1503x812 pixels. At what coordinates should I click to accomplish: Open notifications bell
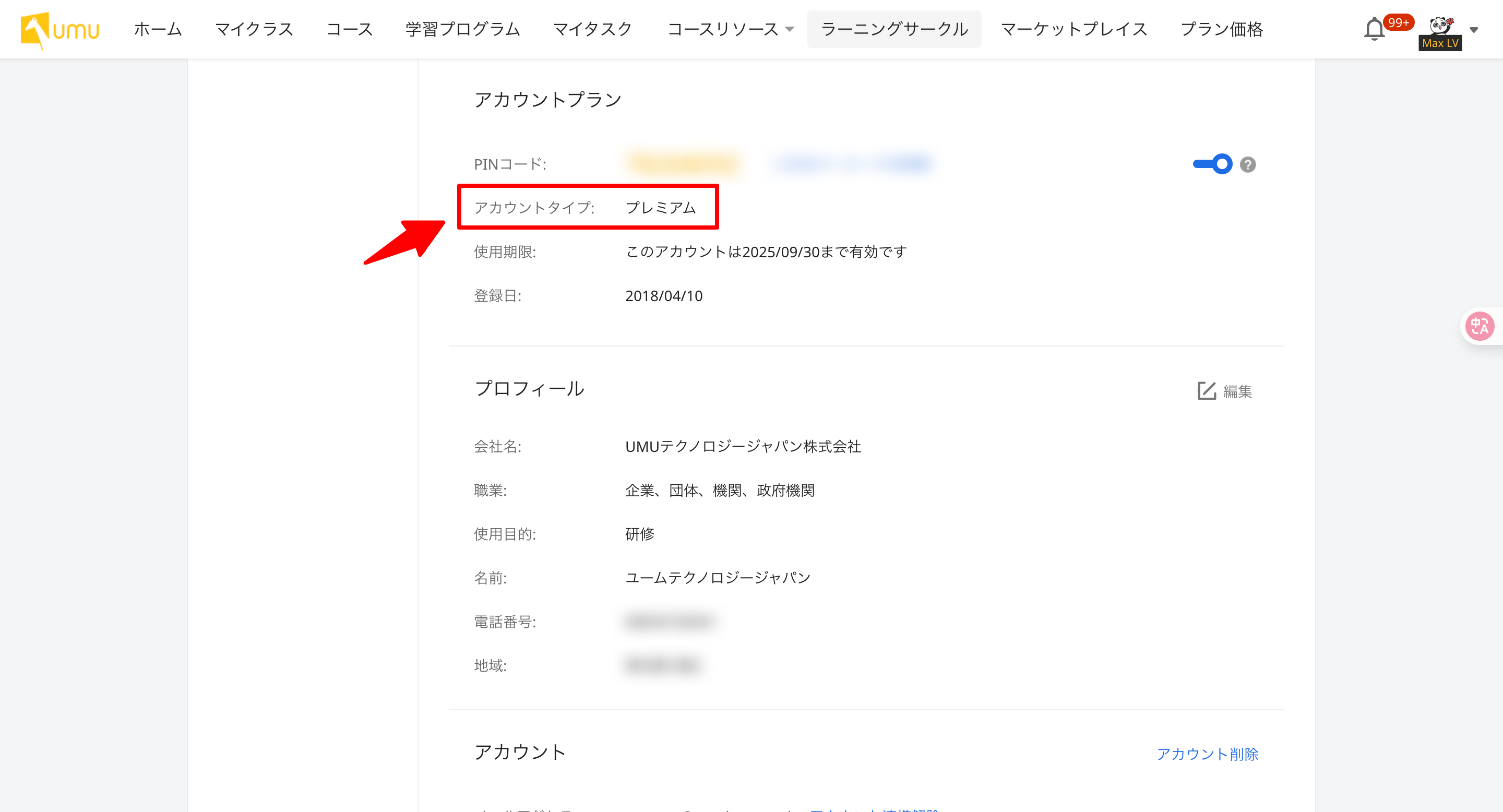(x=1374, y=29)
